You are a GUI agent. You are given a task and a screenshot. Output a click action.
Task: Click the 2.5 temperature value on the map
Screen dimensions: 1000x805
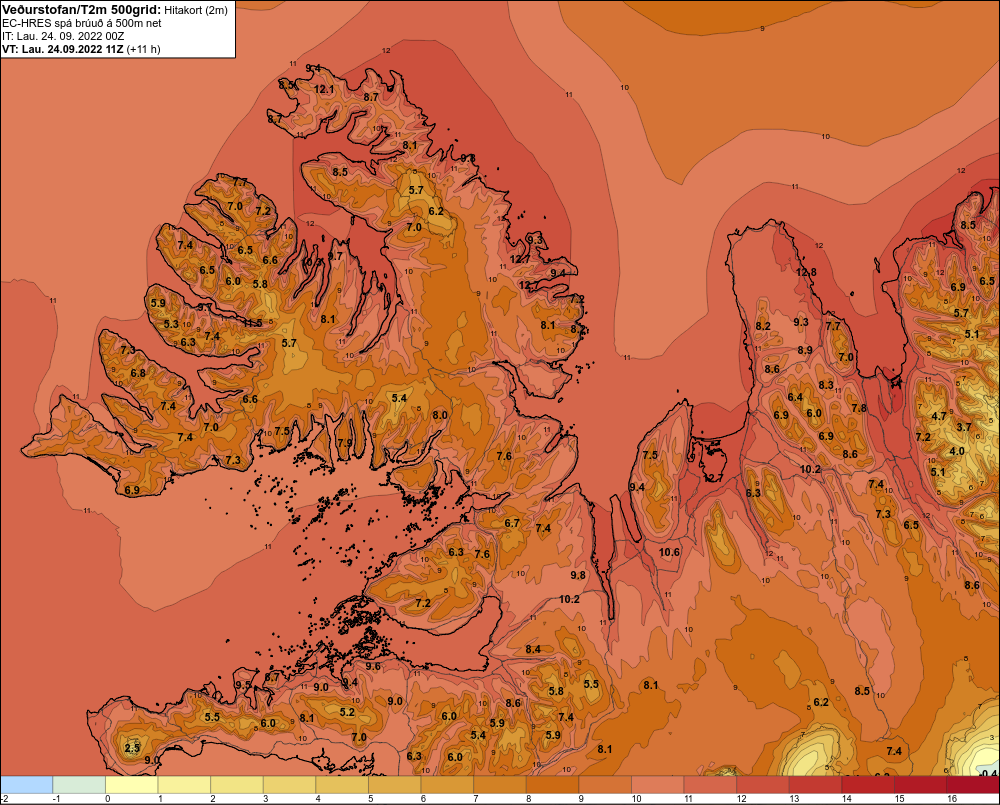tap(132, 748)
